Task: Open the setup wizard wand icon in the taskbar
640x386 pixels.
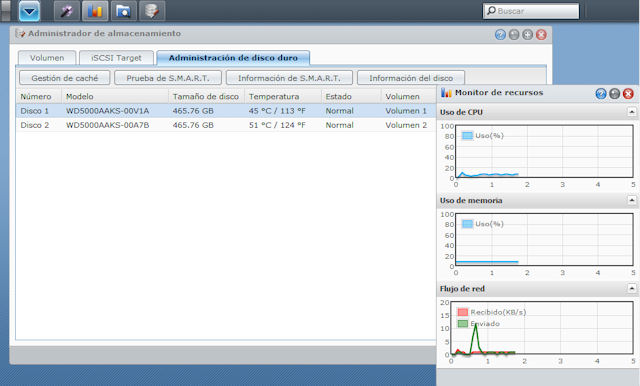Action: [67, 11]
